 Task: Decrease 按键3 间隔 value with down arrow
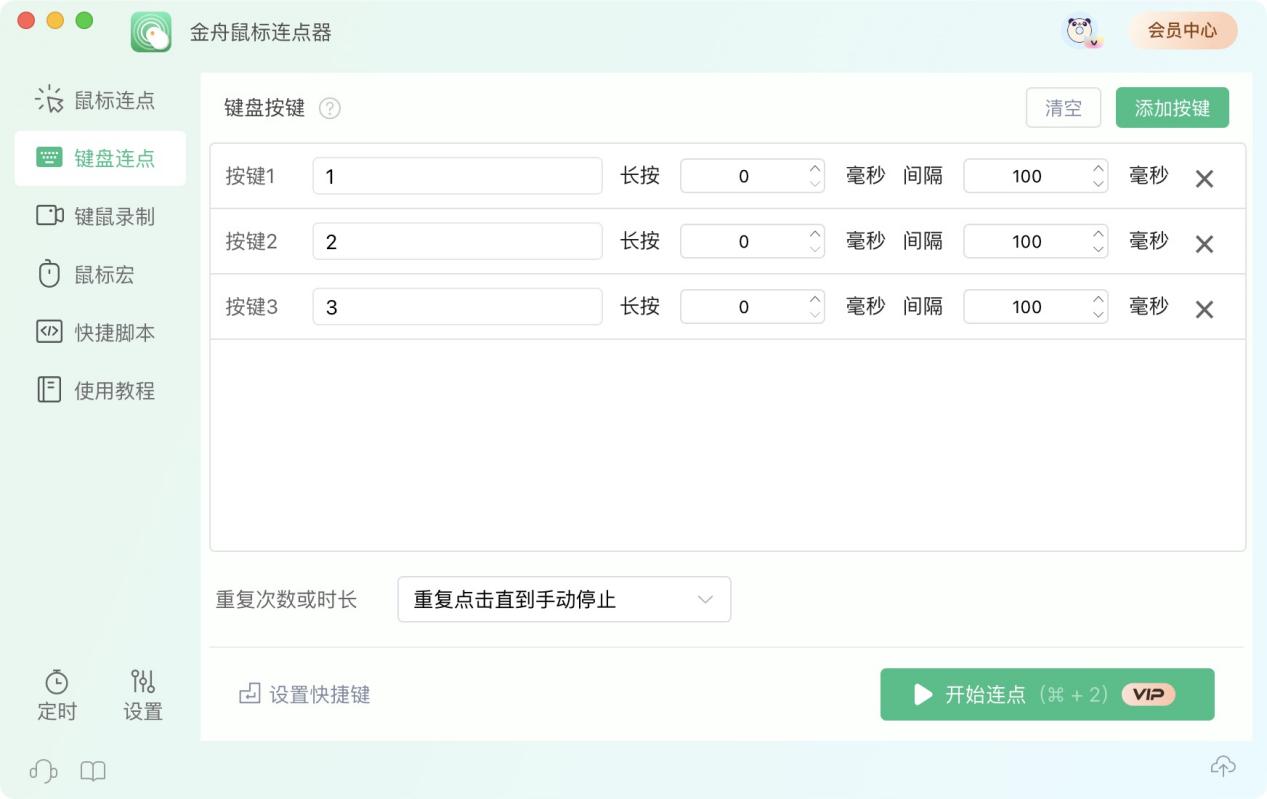1098,315
